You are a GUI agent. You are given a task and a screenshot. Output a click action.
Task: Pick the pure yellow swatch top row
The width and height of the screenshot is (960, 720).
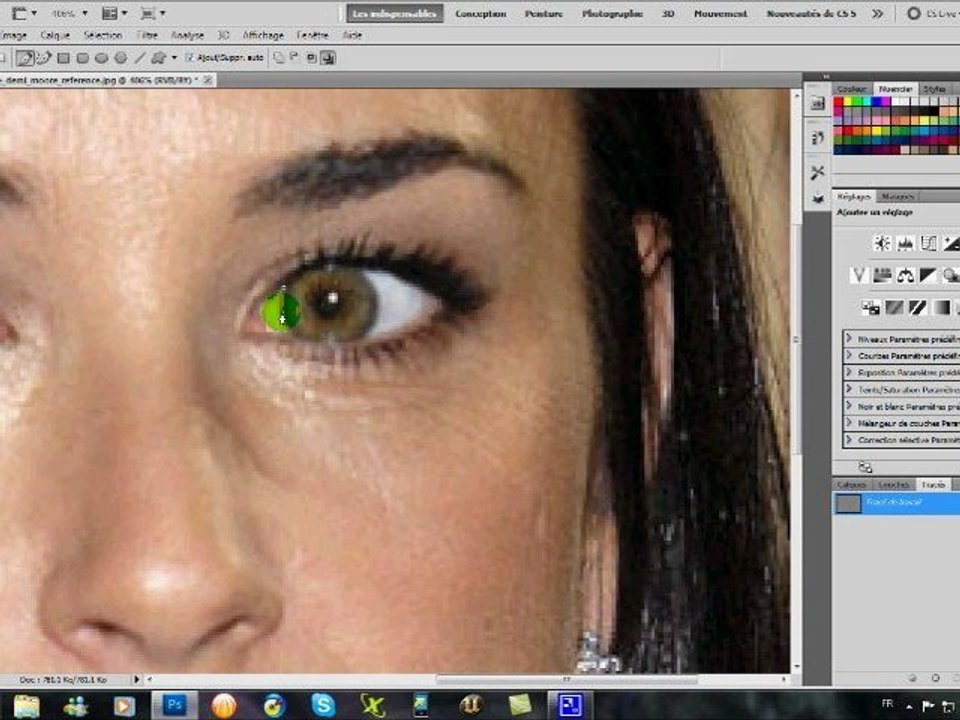[x=849, y=102]
